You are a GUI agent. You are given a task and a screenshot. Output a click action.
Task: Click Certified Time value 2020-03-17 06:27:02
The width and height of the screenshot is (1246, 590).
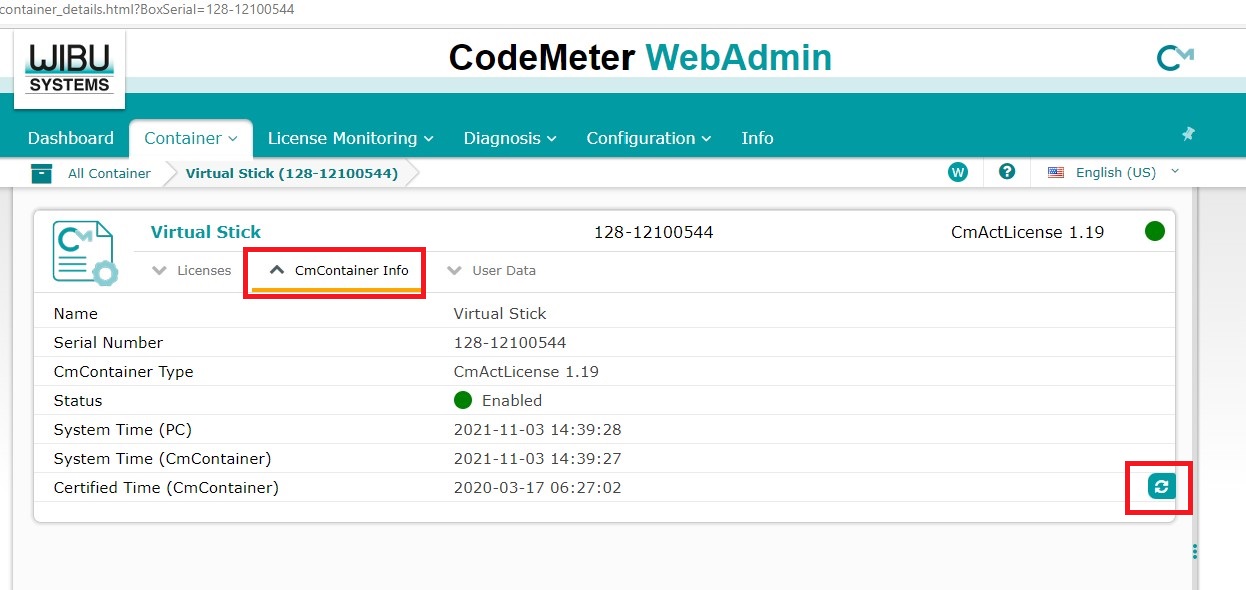[x=538, y=488]
